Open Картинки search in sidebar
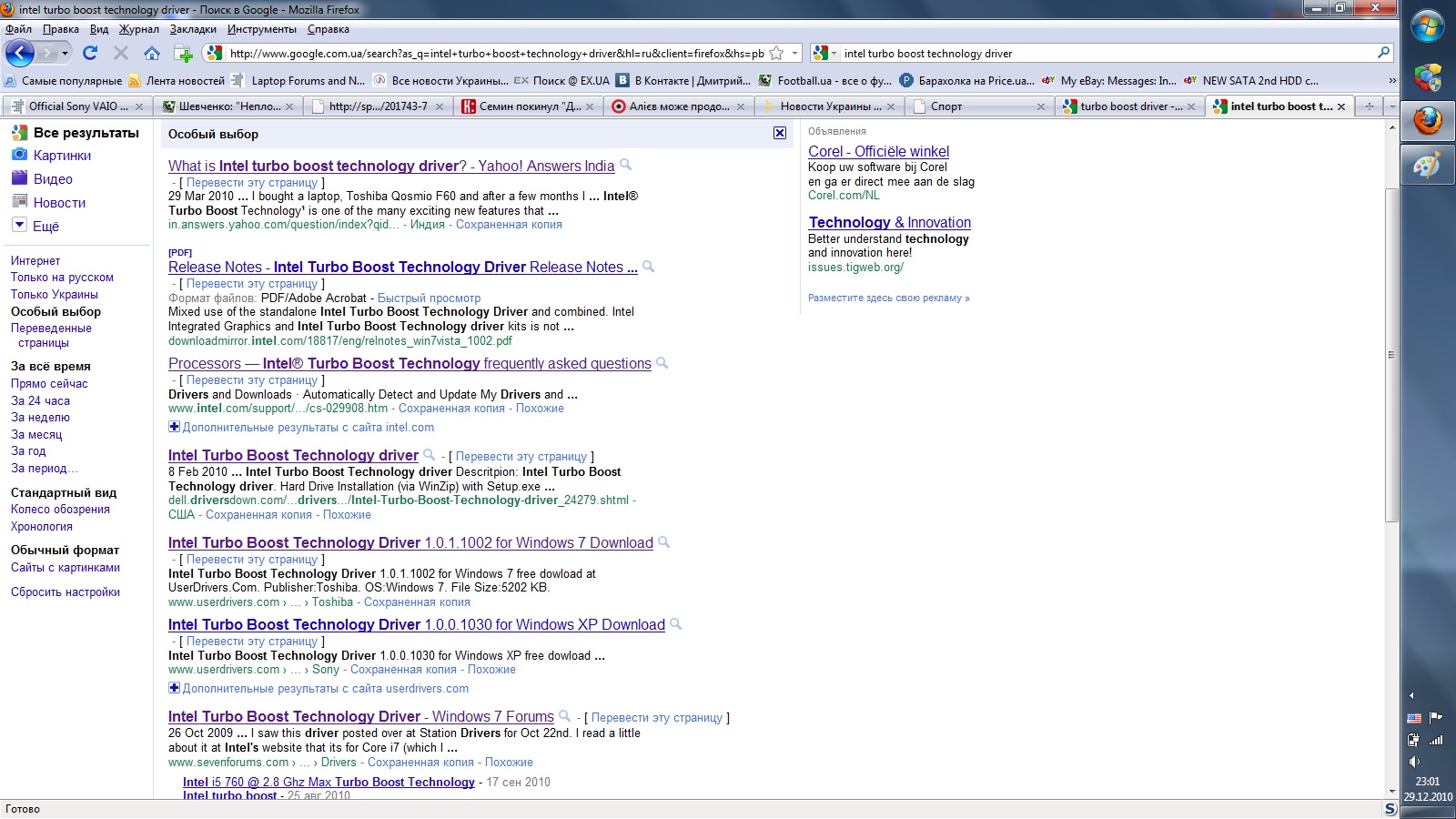1456x819 pixels. [x=62, y=155]
